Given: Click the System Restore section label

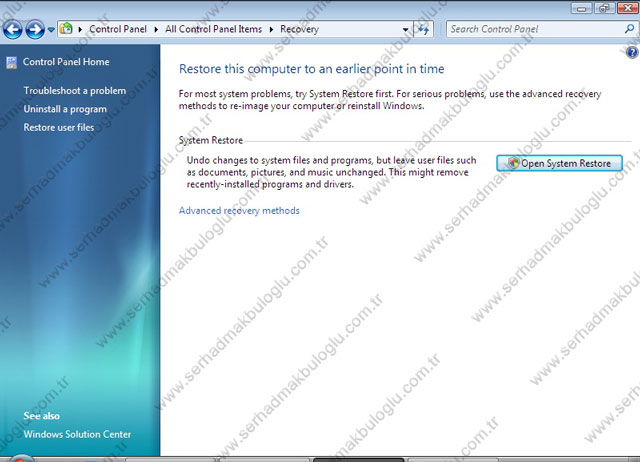Looking at the screenshot, I should 211,140.
